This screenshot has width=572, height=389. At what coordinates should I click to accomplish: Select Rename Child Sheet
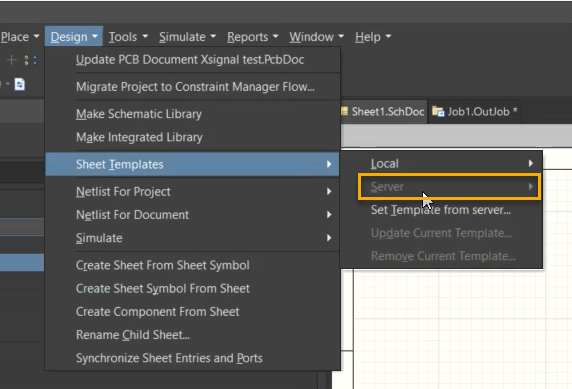[x=193, y=335]
